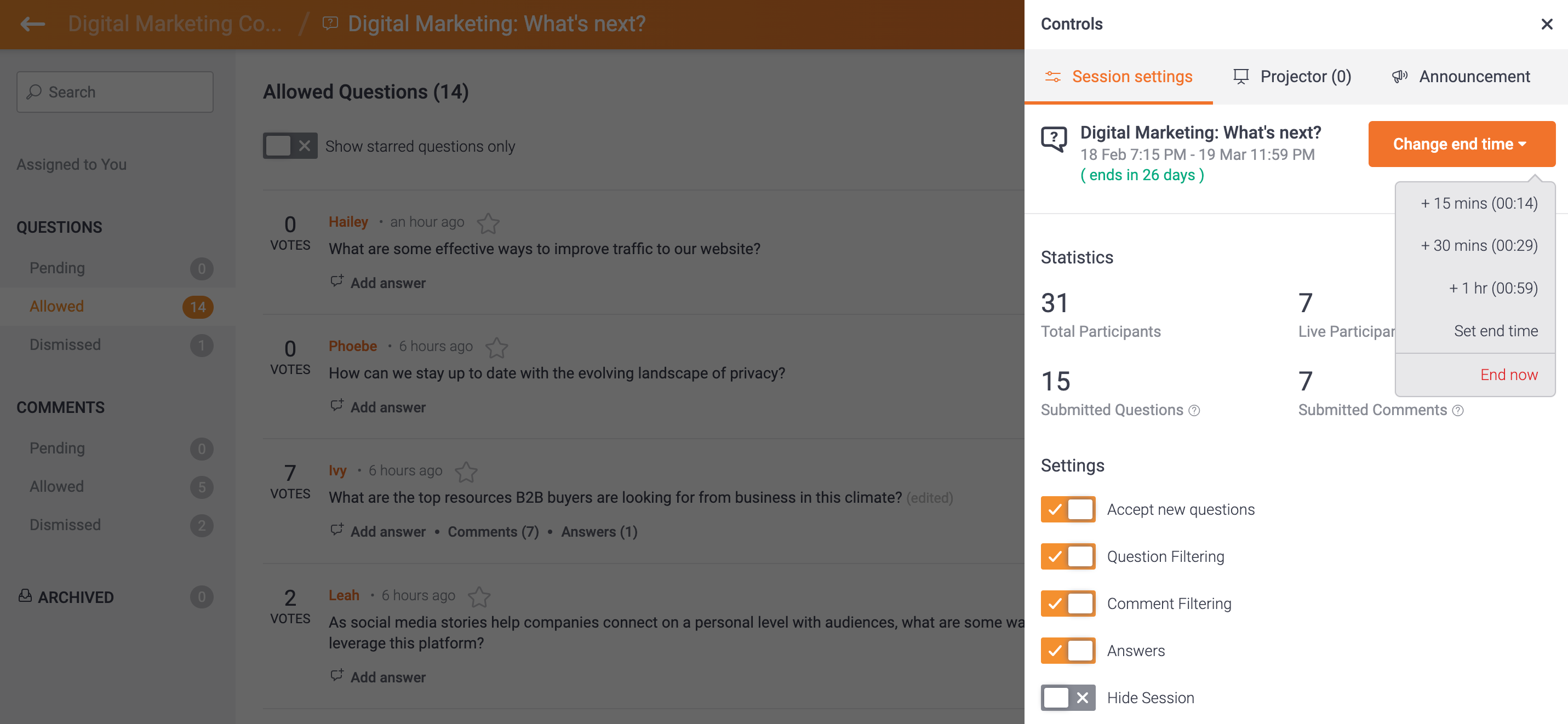Screen dimensions: 1568x724
Task: Star Leah's question
Action: (x=478, y=597)
